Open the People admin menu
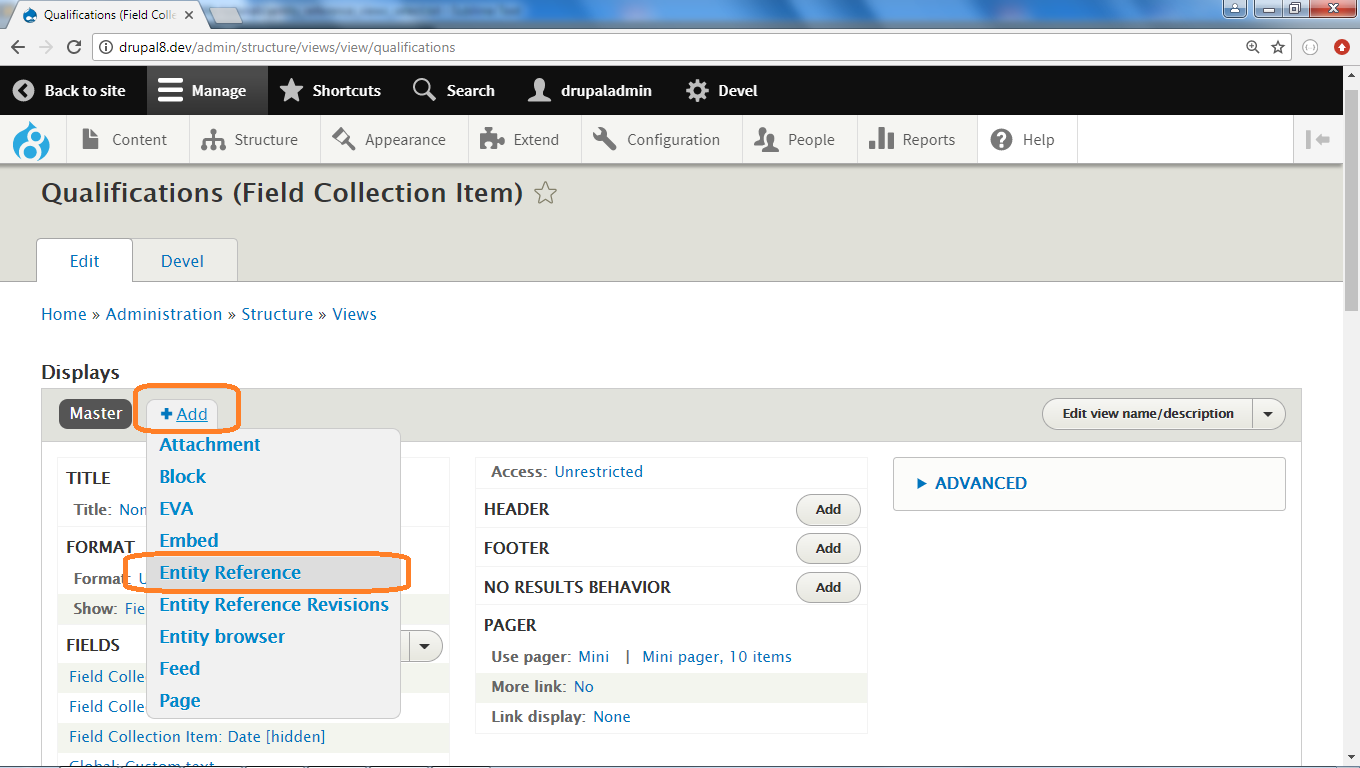 pos(799,140)
